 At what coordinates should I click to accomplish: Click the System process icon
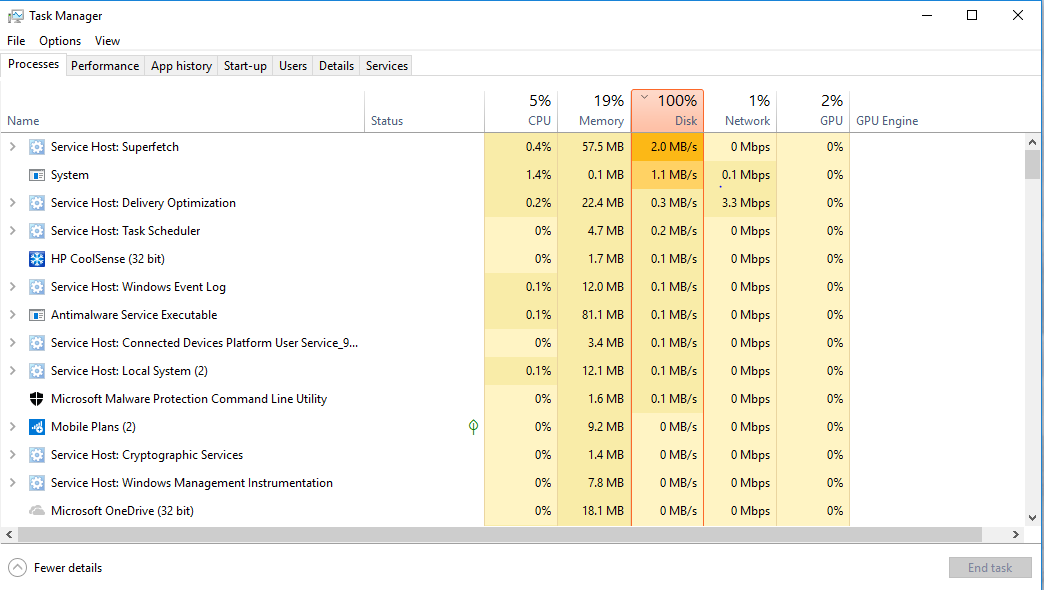37,175
